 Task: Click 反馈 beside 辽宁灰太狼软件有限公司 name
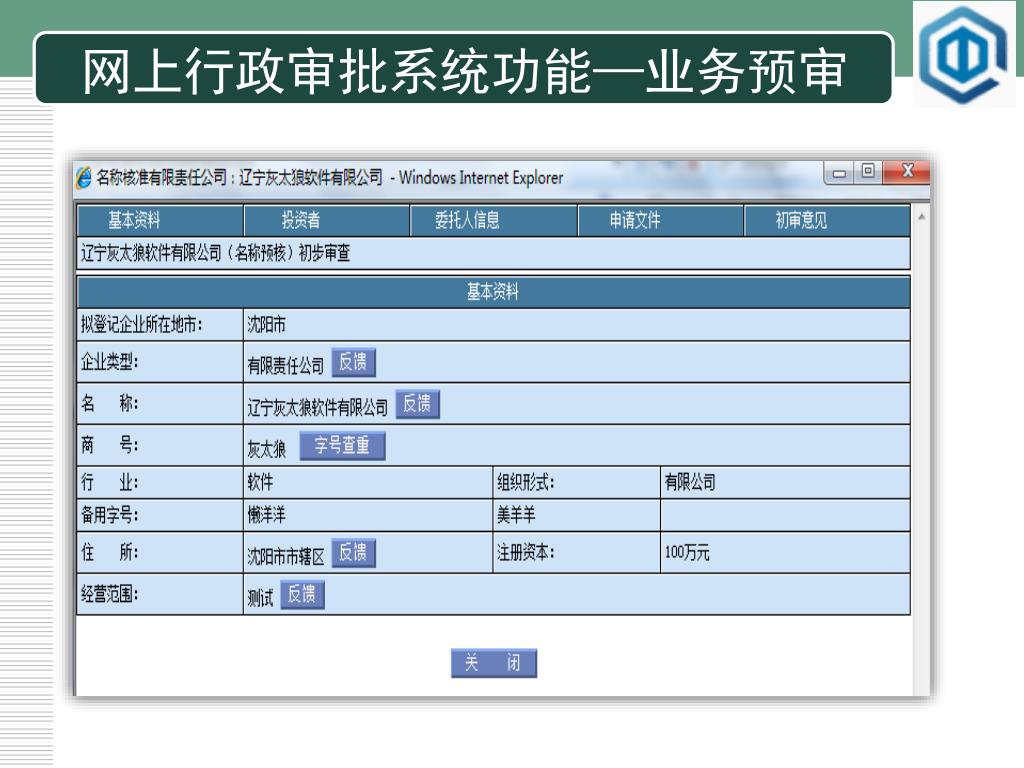pyautogui.click(x=417, y=404)
